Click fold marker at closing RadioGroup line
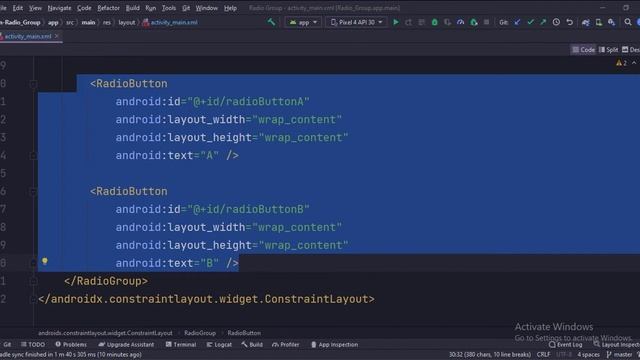 33,281
